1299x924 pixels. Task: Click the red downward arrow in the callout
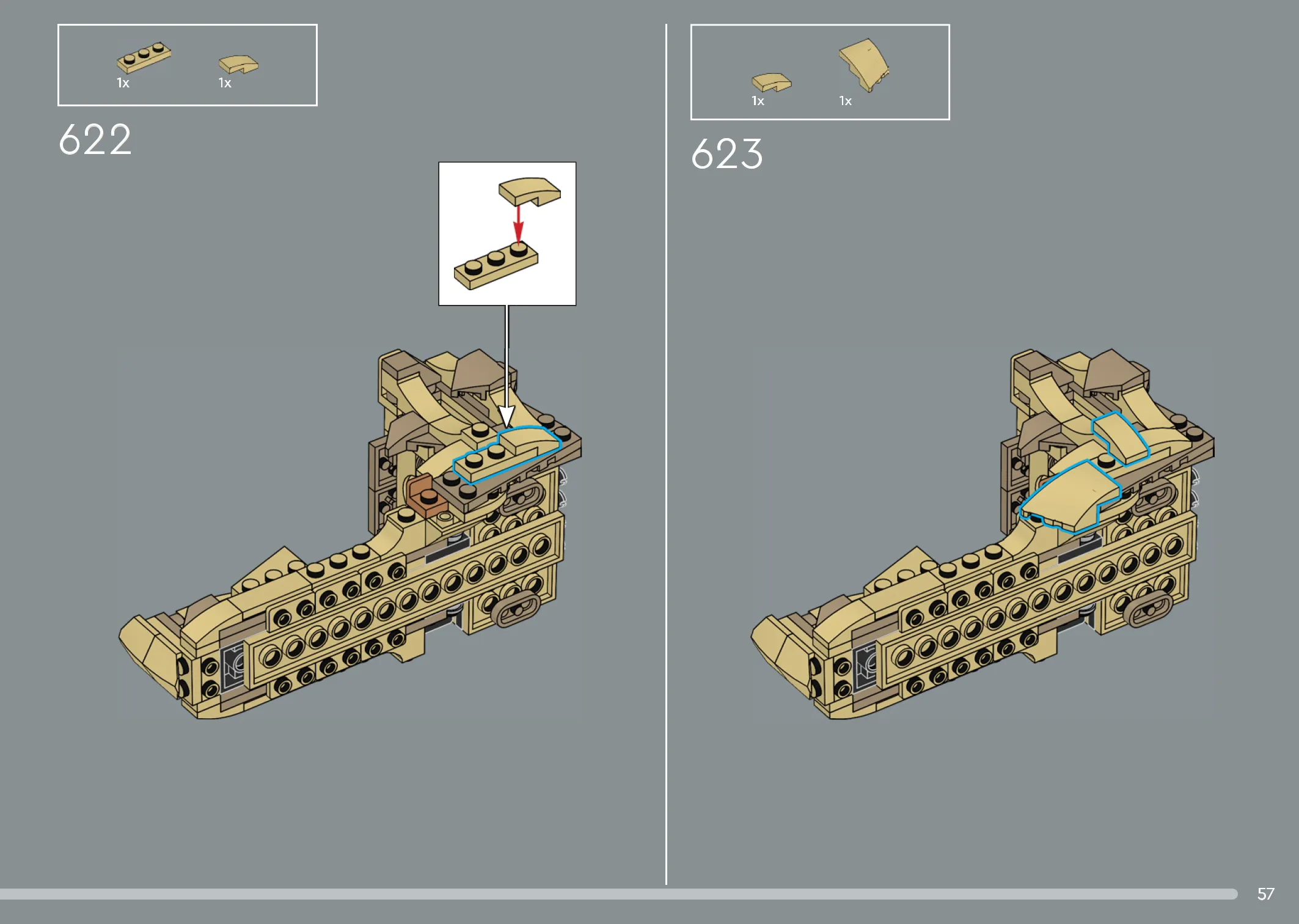(x=518, y=224)
